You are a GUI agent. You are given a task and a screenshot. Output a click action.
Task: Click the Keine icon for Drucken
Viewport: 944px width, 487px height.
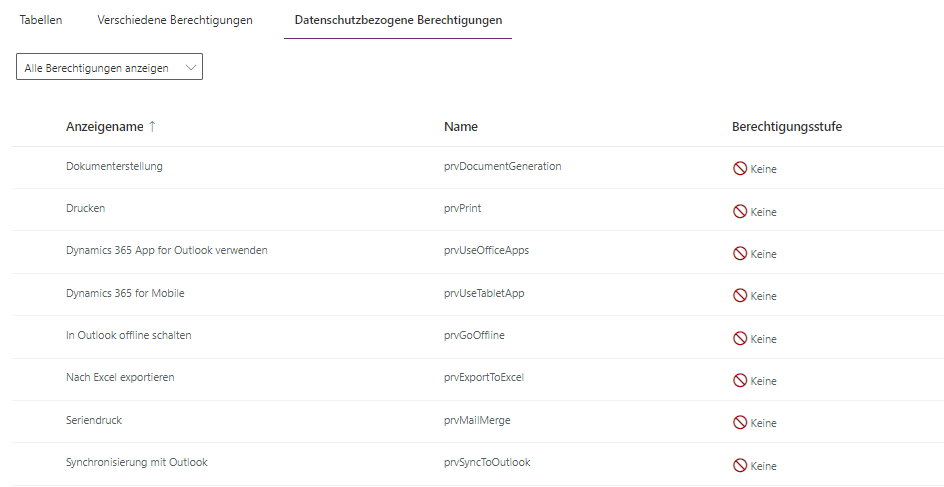pos(740,212)
